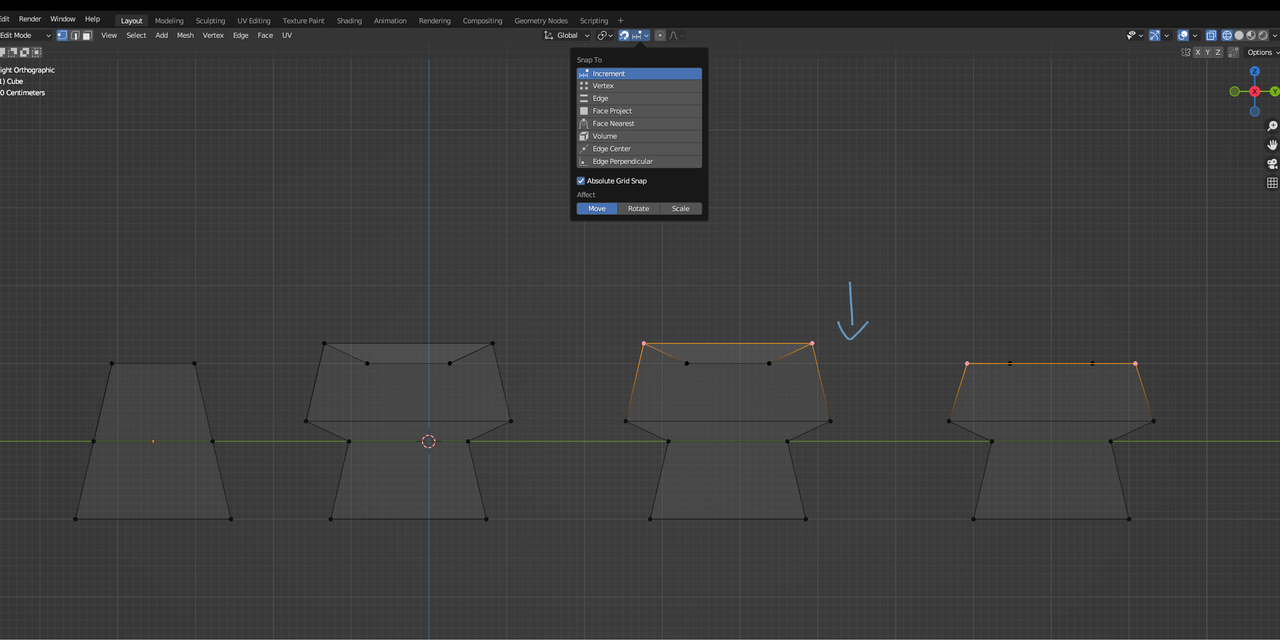Click the red X axis gizmo circle

coord(1255,91)
